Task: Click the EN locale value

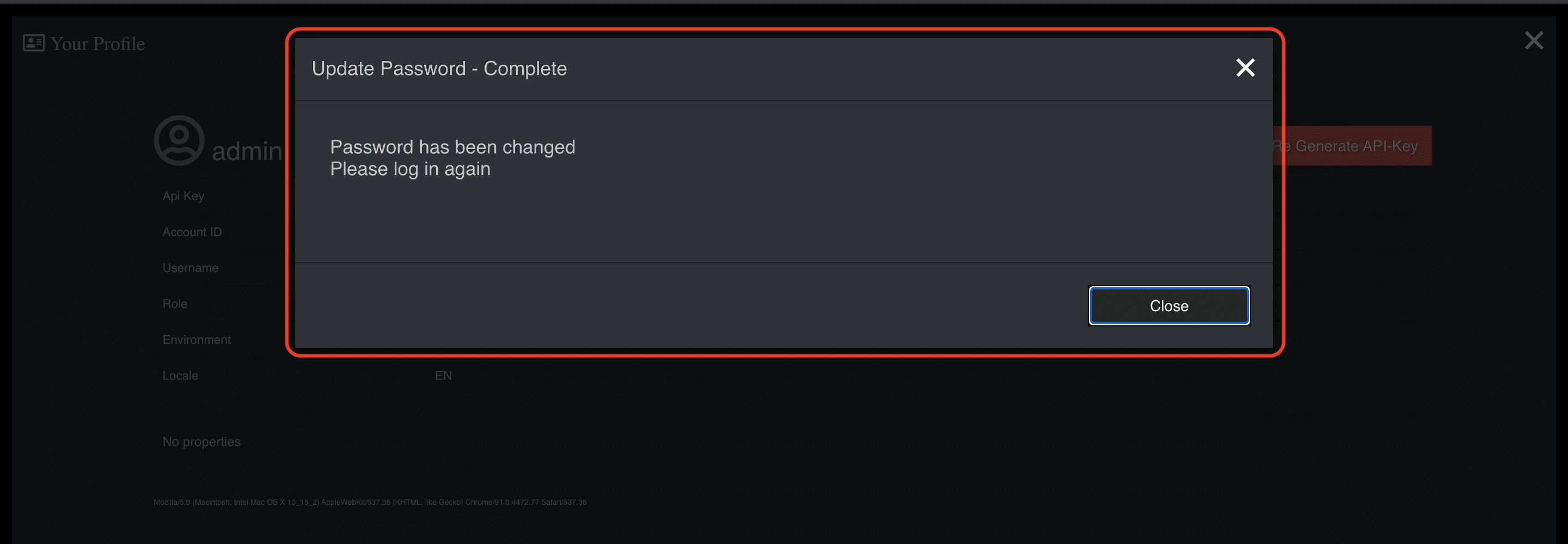Action: pos(443,375)
